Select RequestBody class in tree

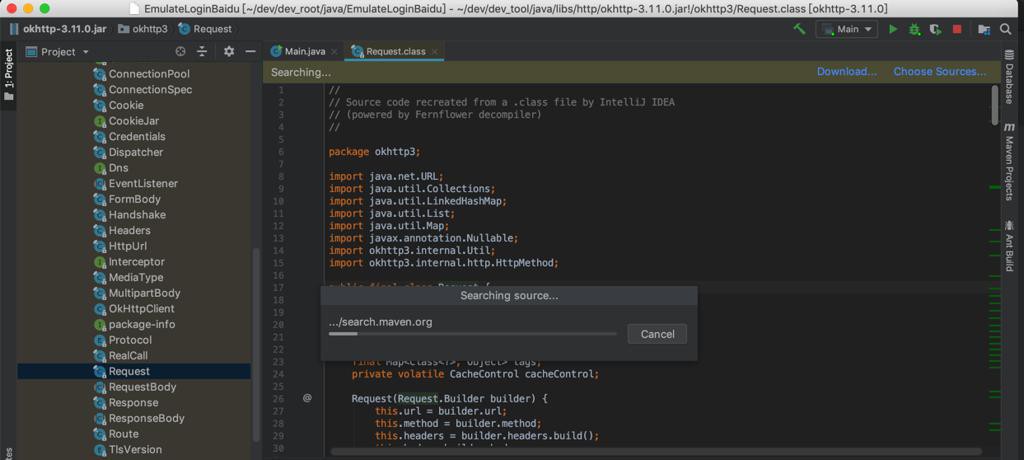pyautogui.click(x=135, y=387)
